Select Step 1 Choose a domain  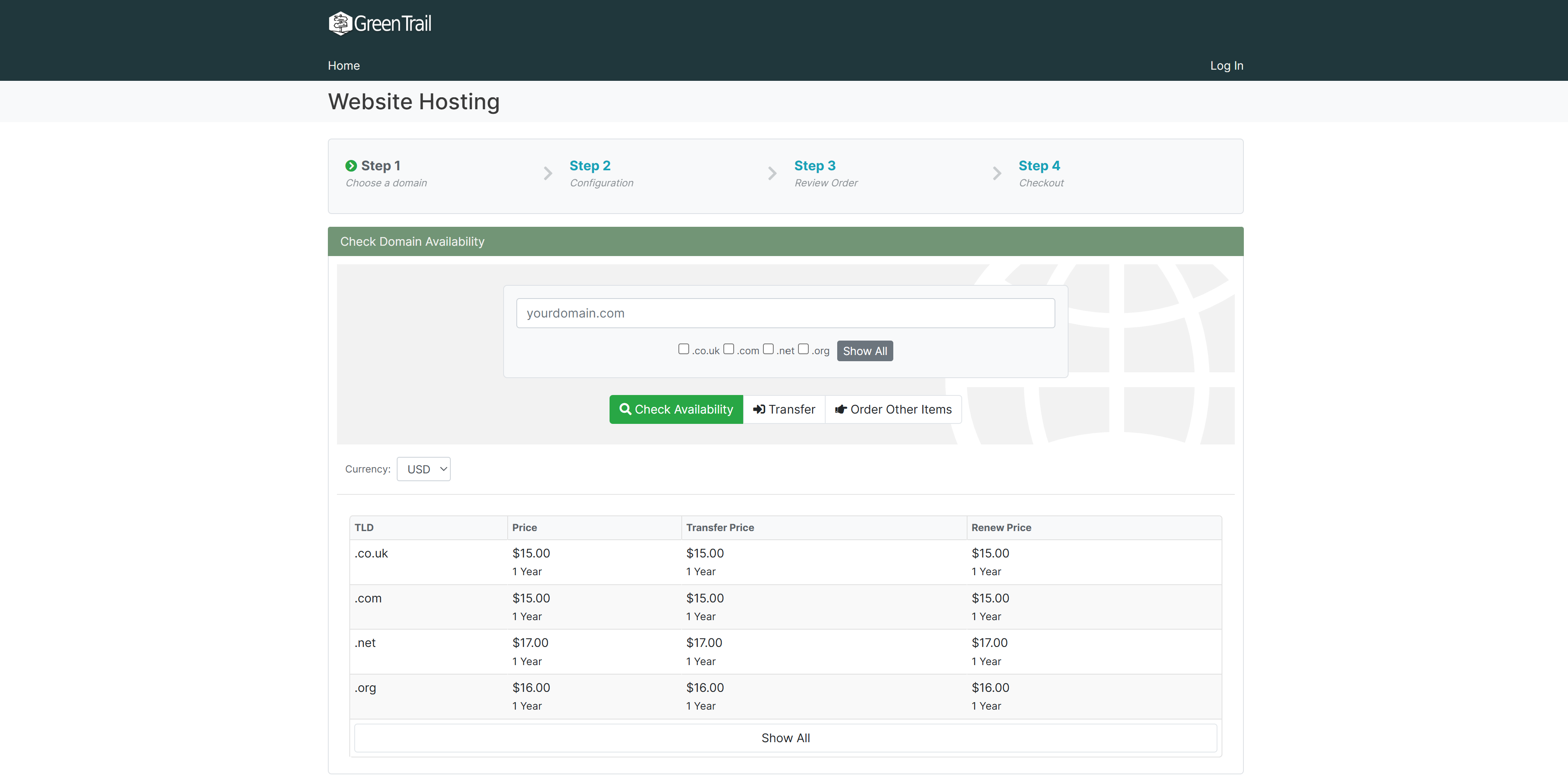[386, 174]
